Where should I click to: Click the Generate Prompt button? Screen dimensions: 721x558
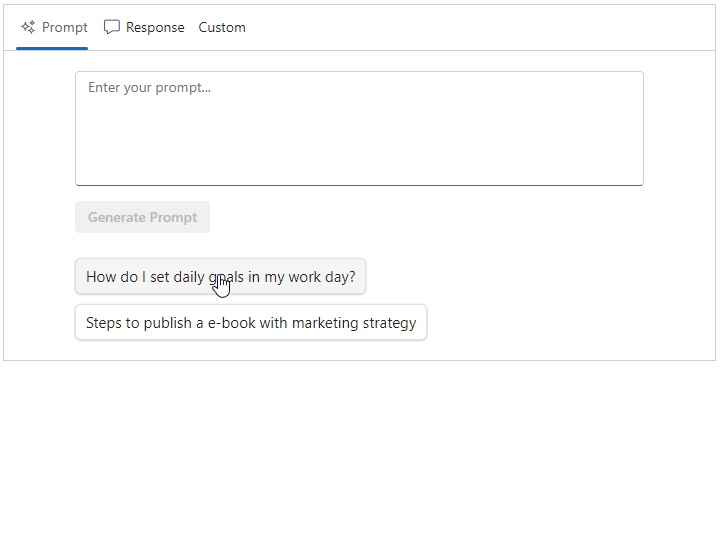pyautogui.click(x=143, y=217)
